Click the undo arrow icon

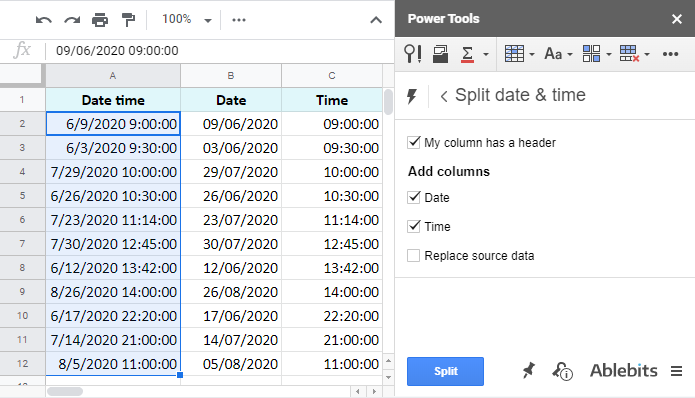point(43,20)
